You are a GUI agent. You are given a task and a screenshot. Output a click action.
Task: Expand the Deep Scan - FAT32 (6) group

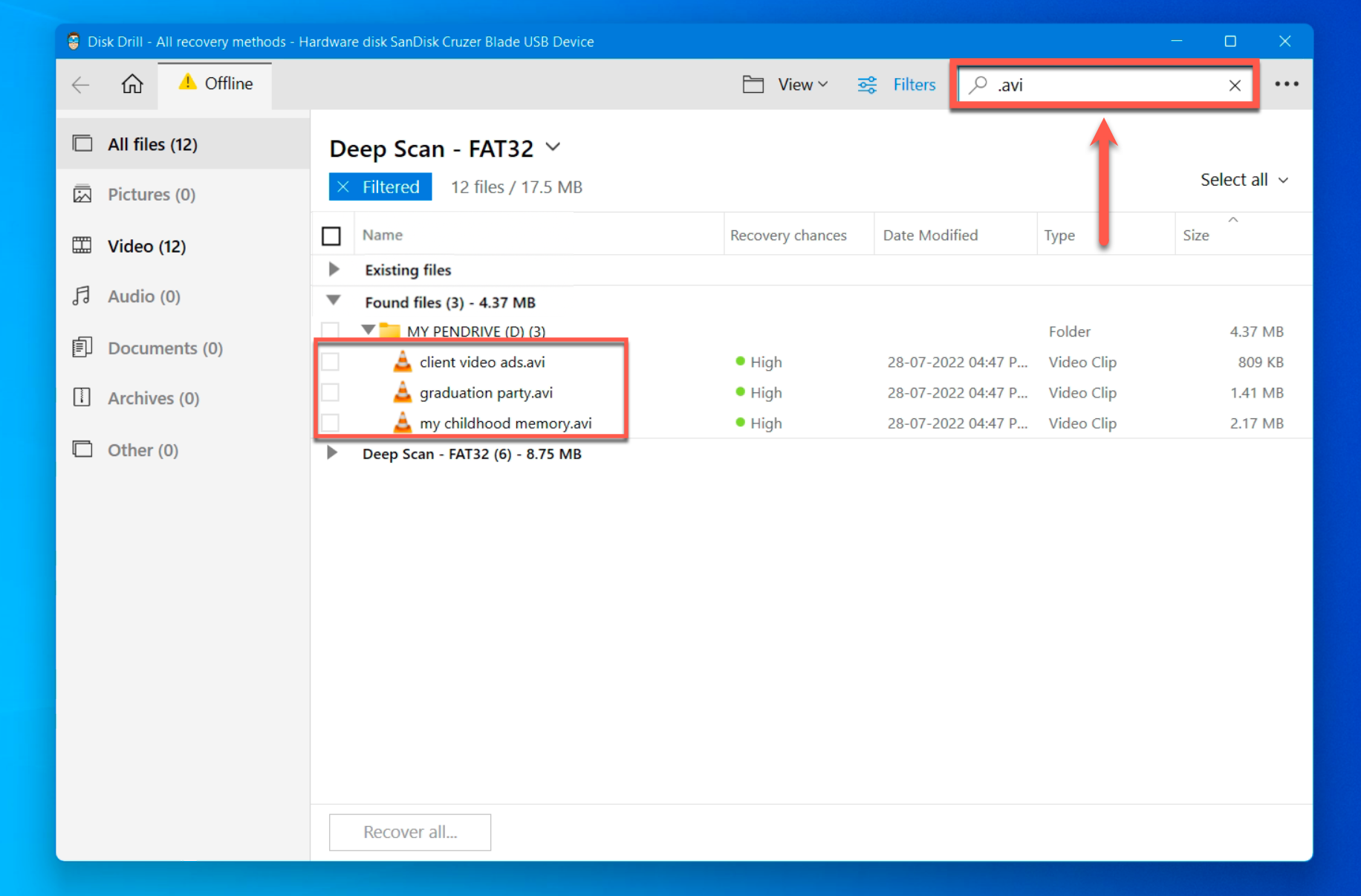(x=332, y=452)
